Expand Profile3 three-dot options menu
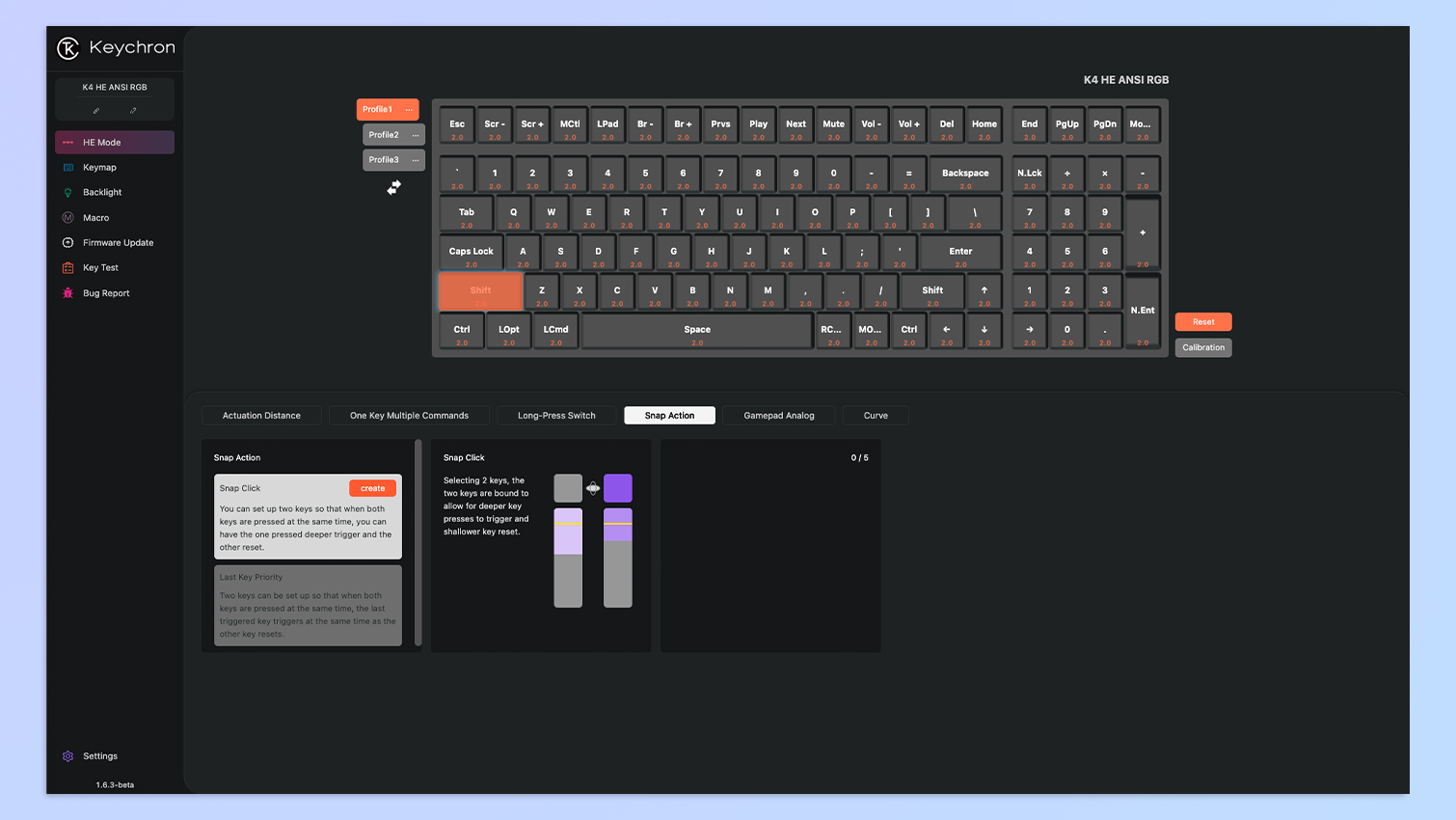 point(416,160)
